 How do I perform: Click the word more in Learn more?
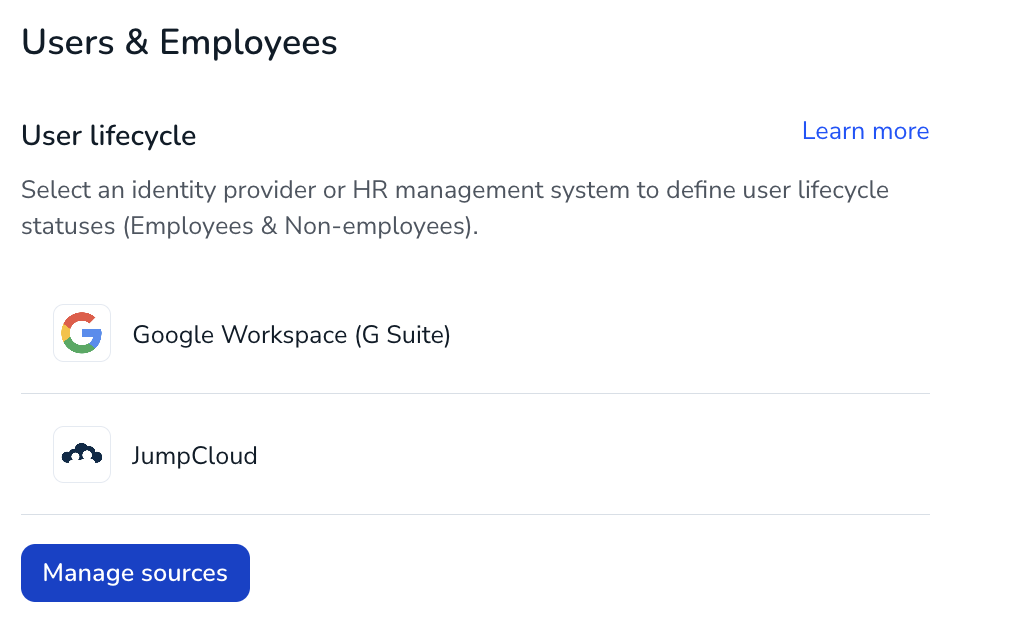[x=900, y=131]
